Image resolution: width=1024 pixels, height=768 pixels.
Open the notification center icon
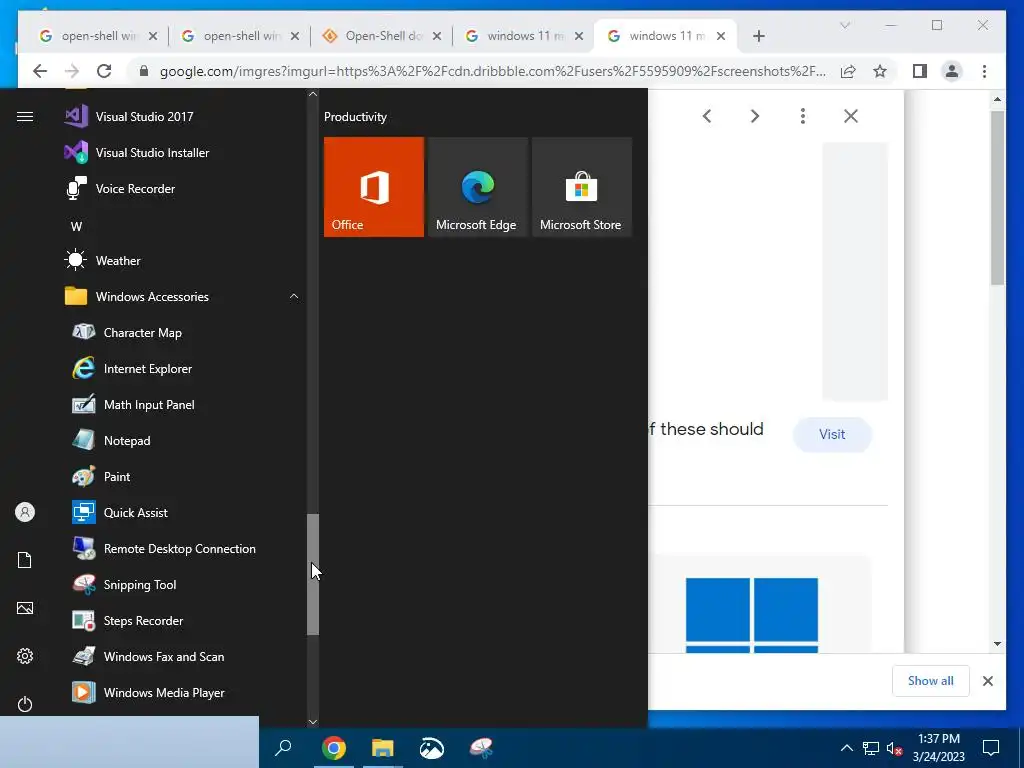pos(991,748)
